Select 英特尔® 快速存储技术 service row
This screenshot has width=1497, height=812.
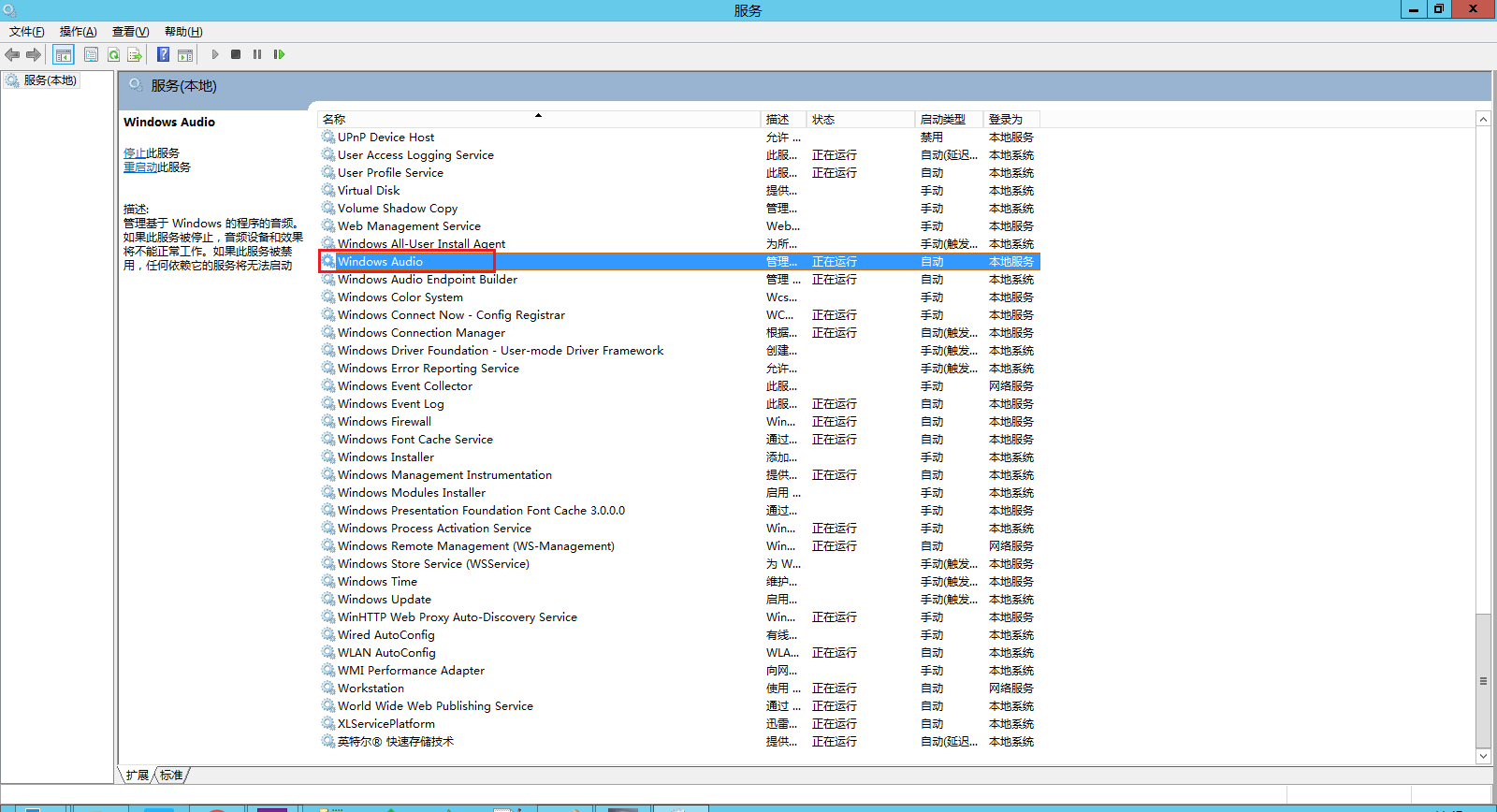[x=679, y=742]
